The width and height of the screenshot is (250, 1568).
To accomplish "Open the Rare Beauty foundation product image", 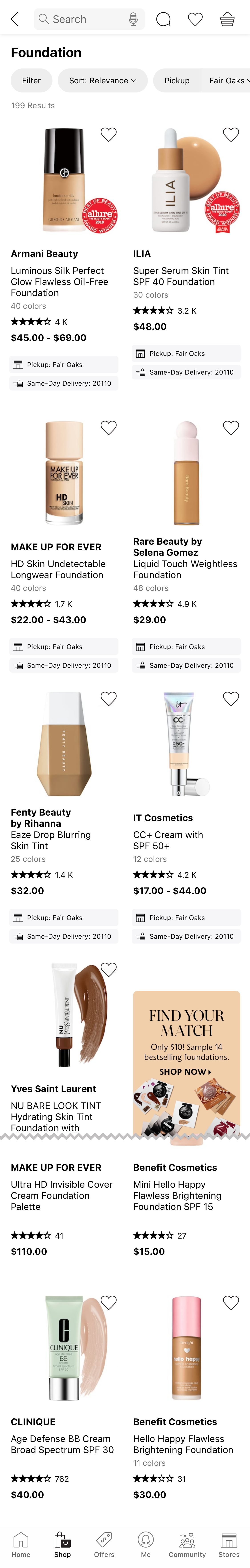I will pyautogui.click(x=186, y=473).
